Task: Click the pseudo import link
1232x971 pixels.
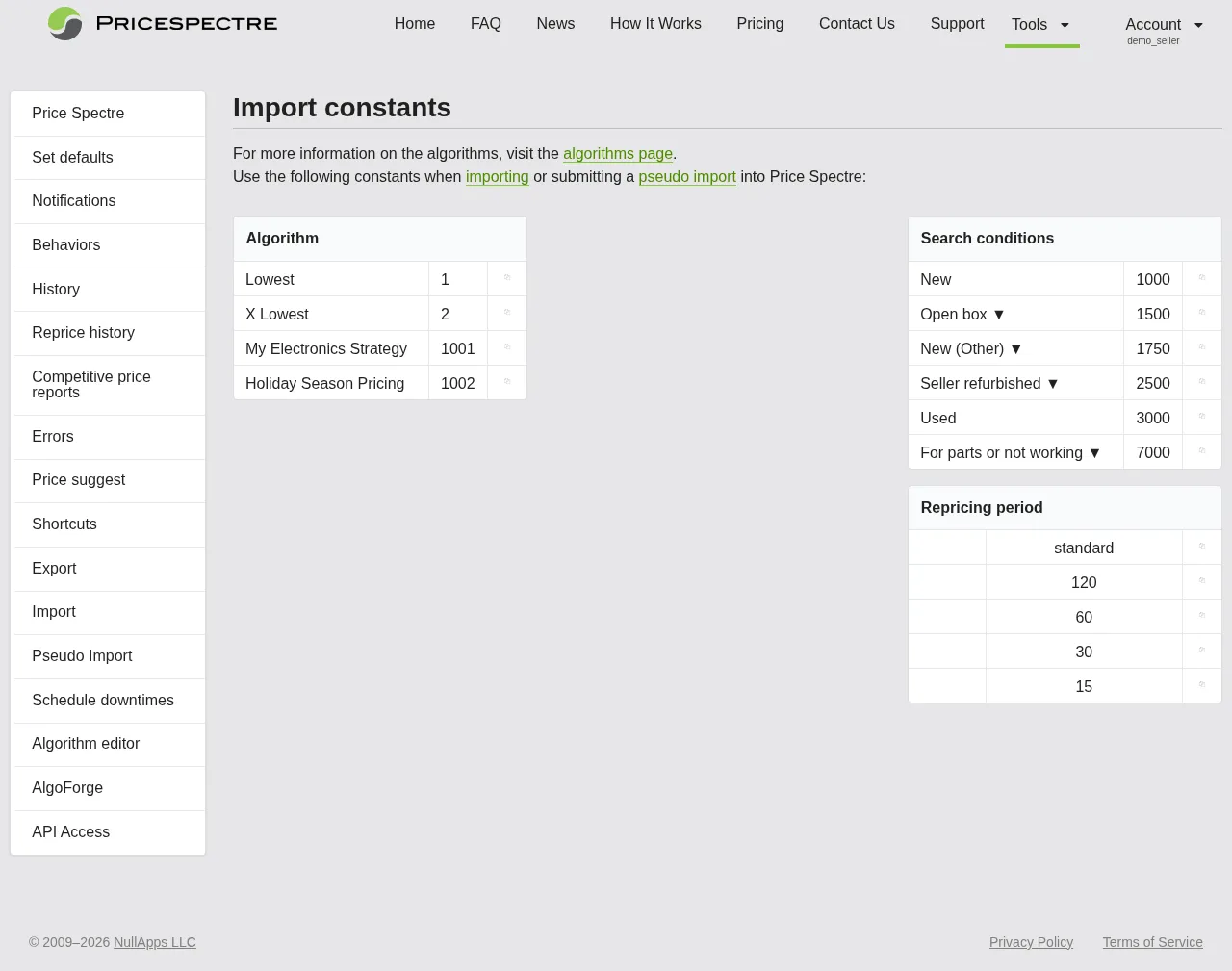Action: [687, 177]
